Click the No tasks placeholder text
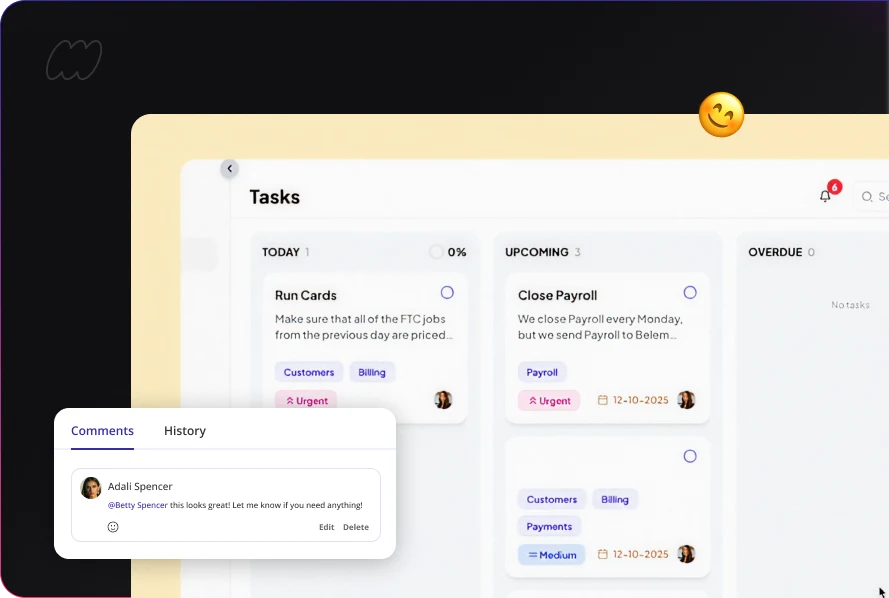 click(x=850, y=305)
